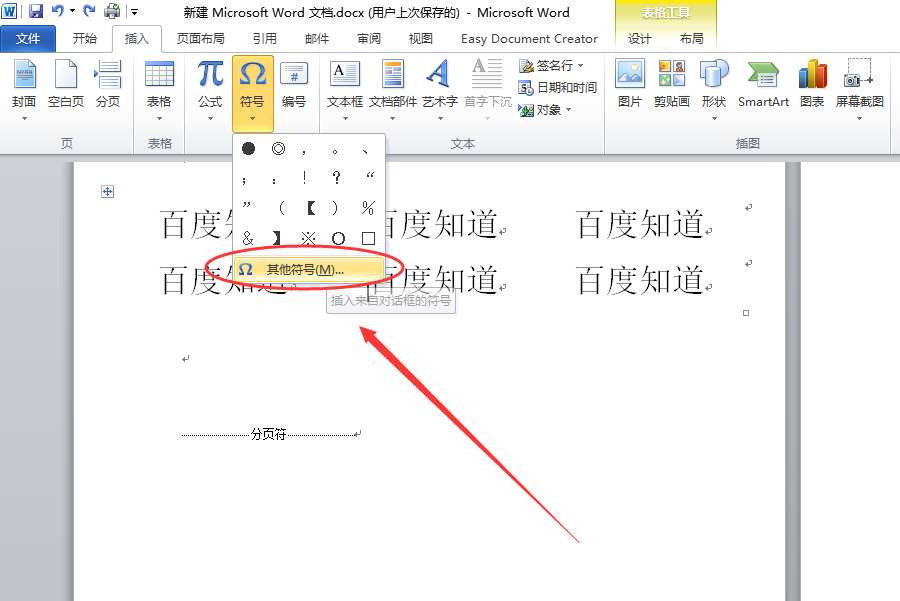Insert a 文本框 text box

(345, 89)
